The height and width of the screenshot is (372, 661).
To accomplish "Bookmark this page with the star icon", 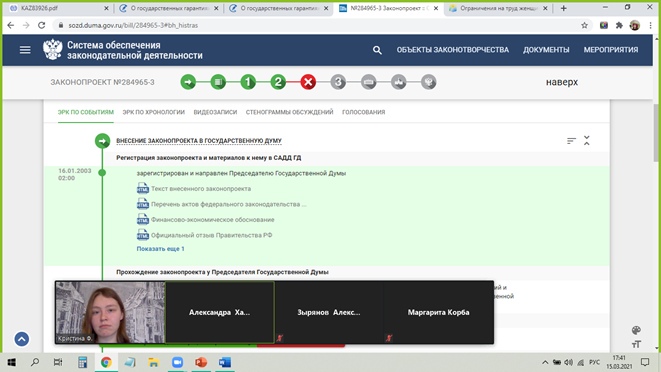I will pyautogui.click(x=584, y=25).
